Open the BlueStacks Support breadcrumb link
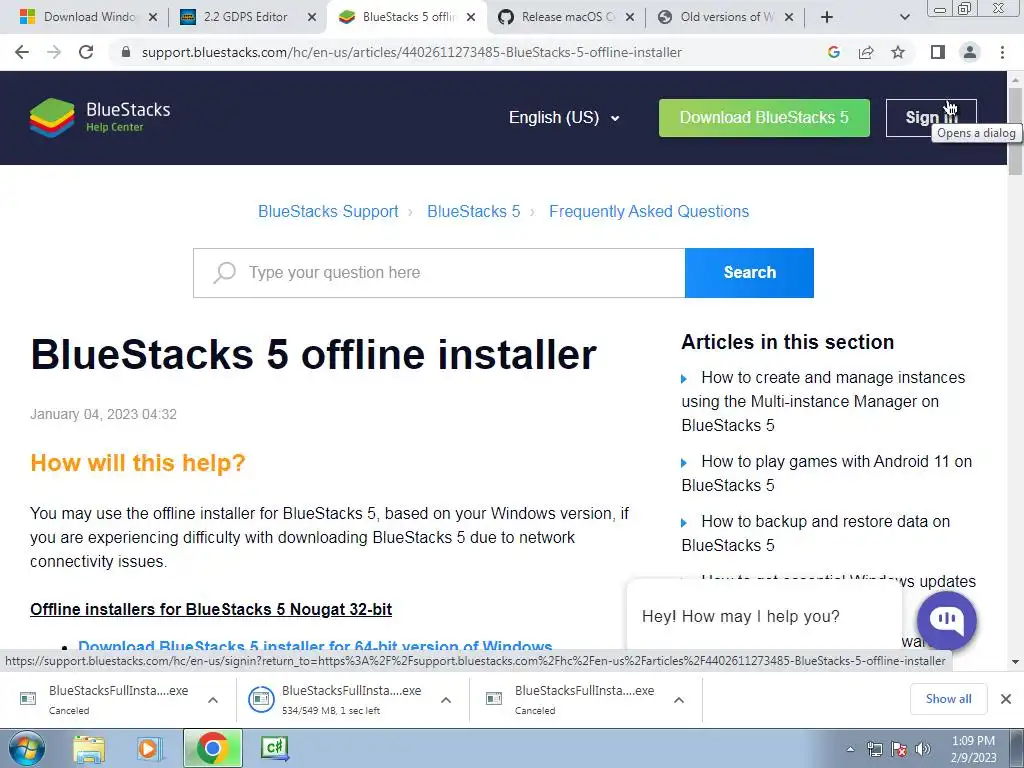The image size is (1024, 768). click(x=328, y=212)
